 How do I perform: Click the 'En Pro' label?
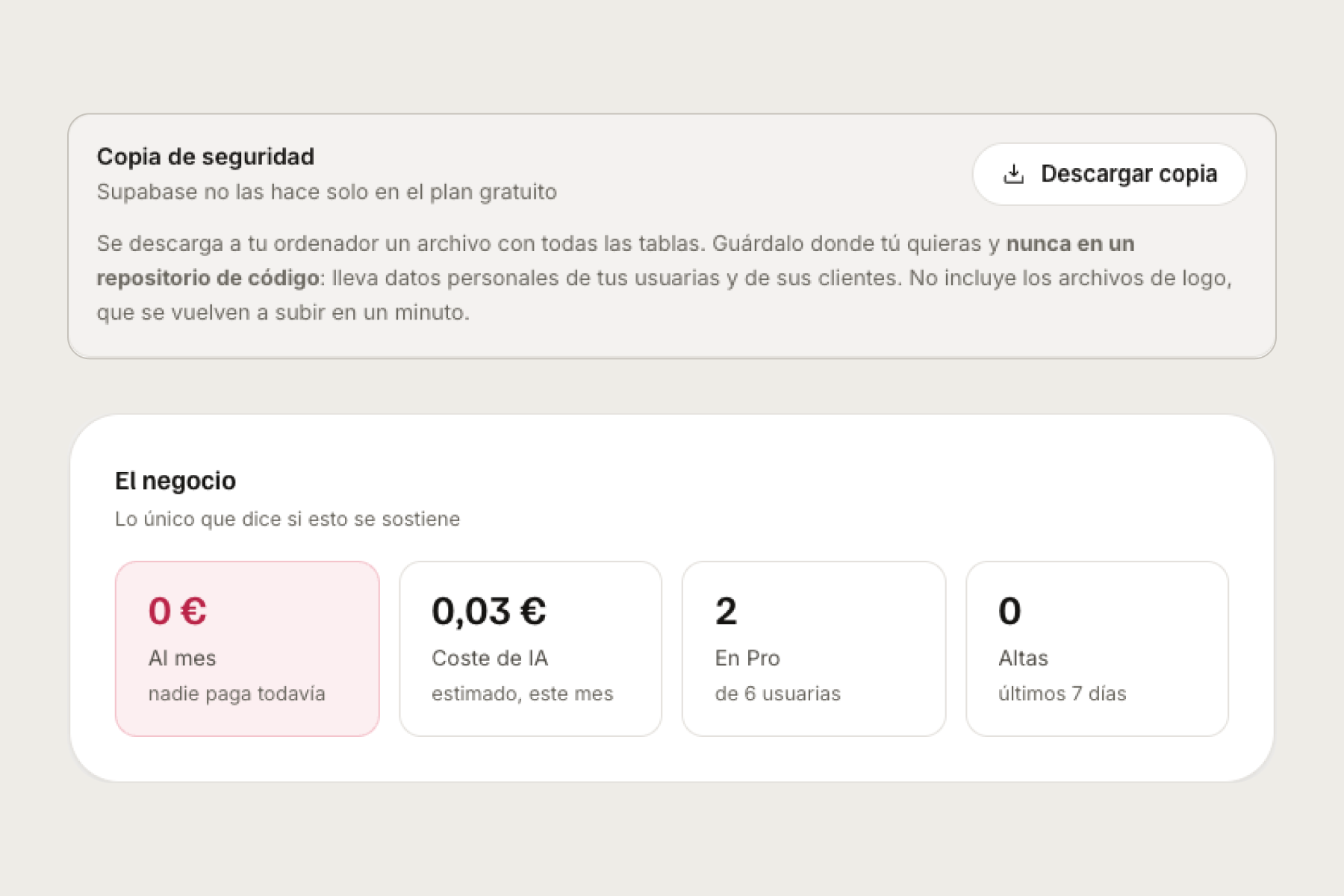click(747, 658)
